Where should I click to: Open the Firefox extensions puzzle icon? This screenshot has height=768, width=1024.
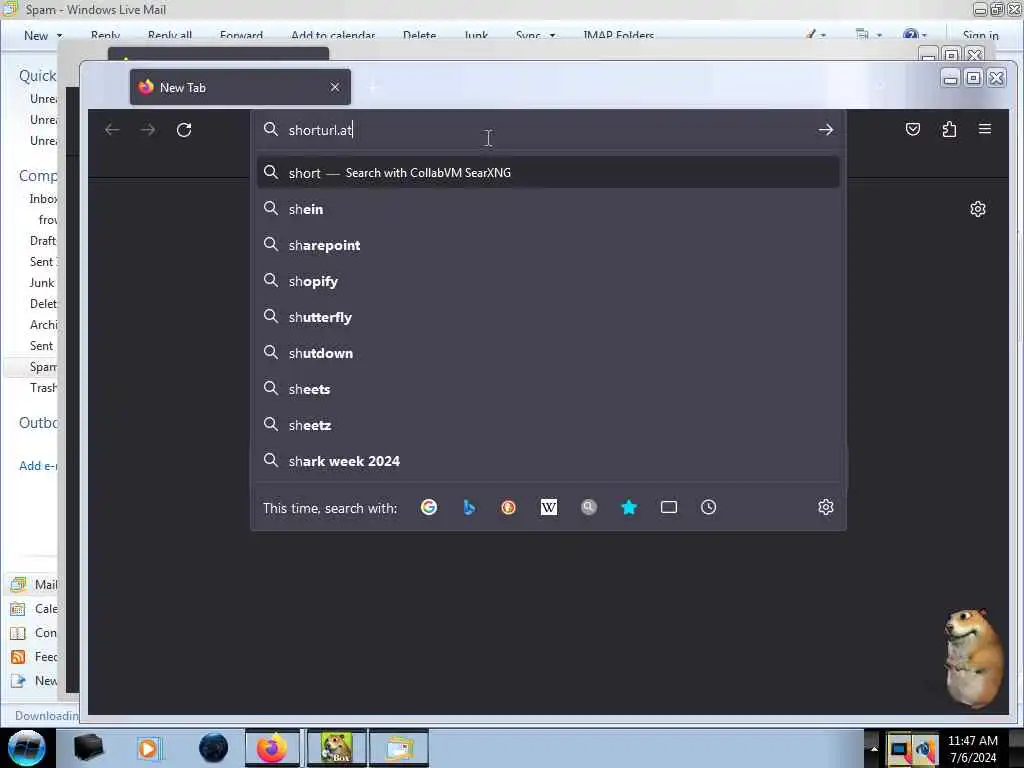pos(949,129)
